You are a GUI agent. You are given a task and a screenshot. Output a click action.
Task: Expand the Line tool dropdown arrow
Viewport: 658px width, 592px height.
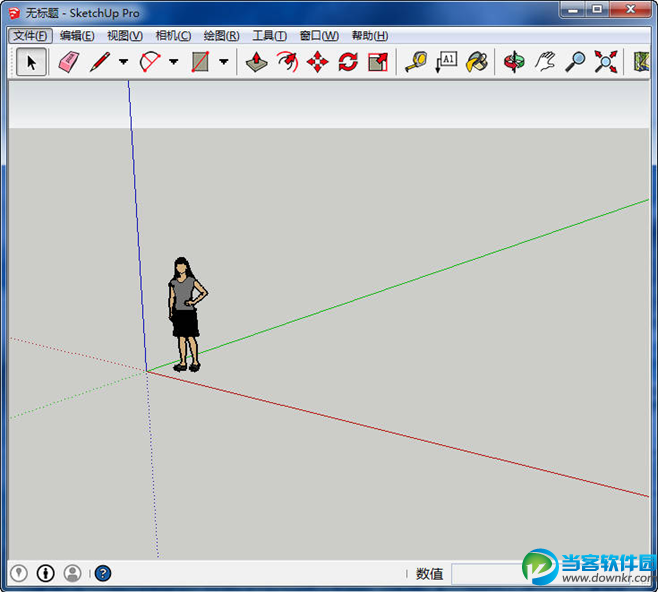pos(123,62)
